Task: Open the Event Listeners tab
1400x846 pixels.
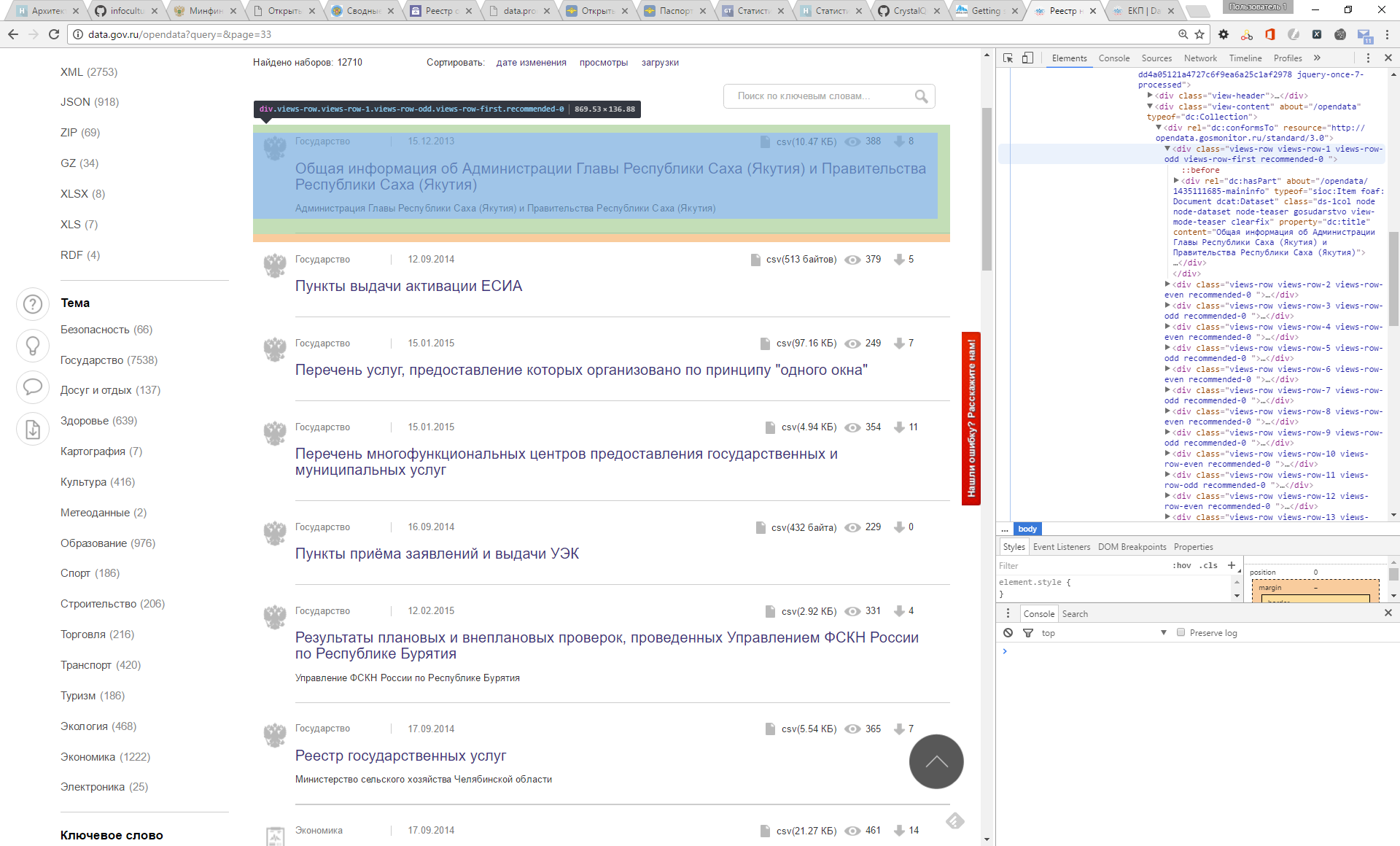Action: click(1061, 547)
